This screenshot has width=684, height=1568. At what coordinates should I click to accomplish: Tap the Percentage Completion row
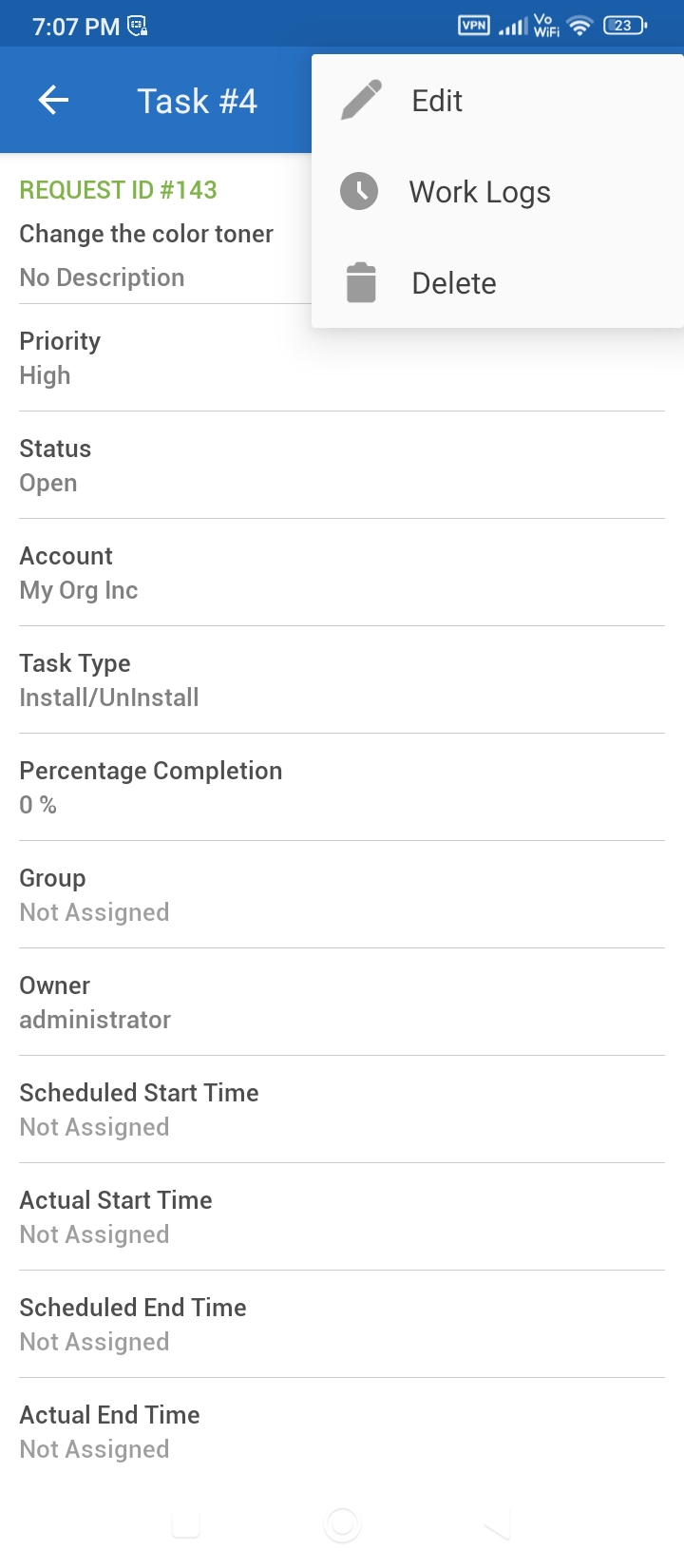pos(342,788)
